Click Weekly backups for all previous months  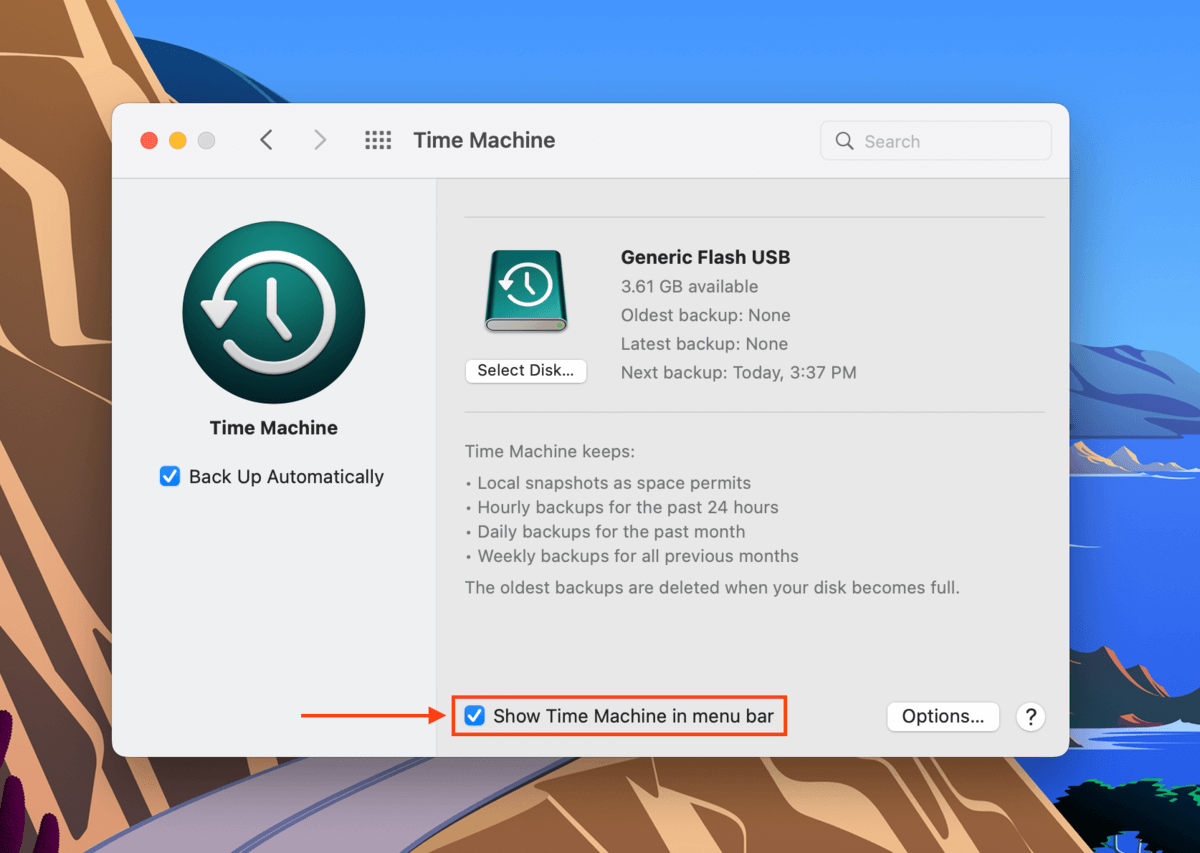coord(638,556)
